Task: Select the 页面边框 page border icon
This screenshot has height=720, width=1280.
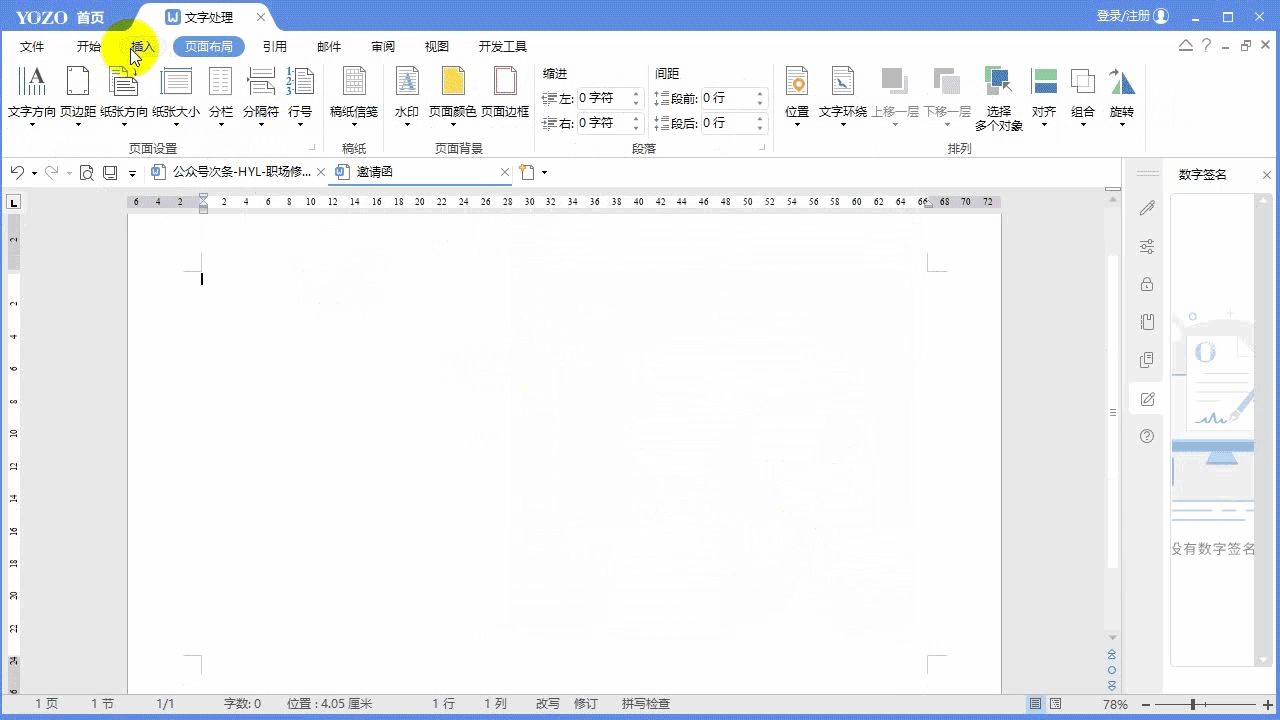Action: 505,82
